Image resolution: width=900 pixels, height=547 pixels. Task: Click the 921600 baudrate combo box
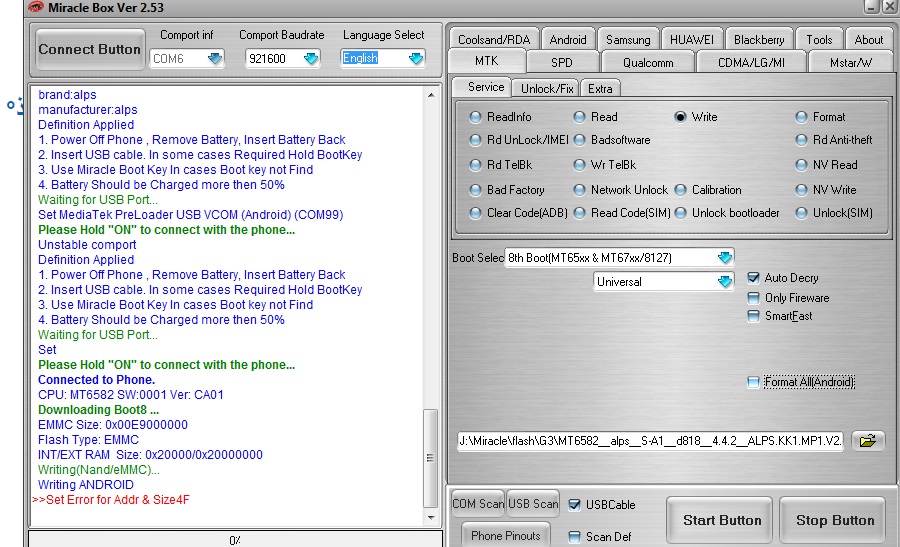282,59
